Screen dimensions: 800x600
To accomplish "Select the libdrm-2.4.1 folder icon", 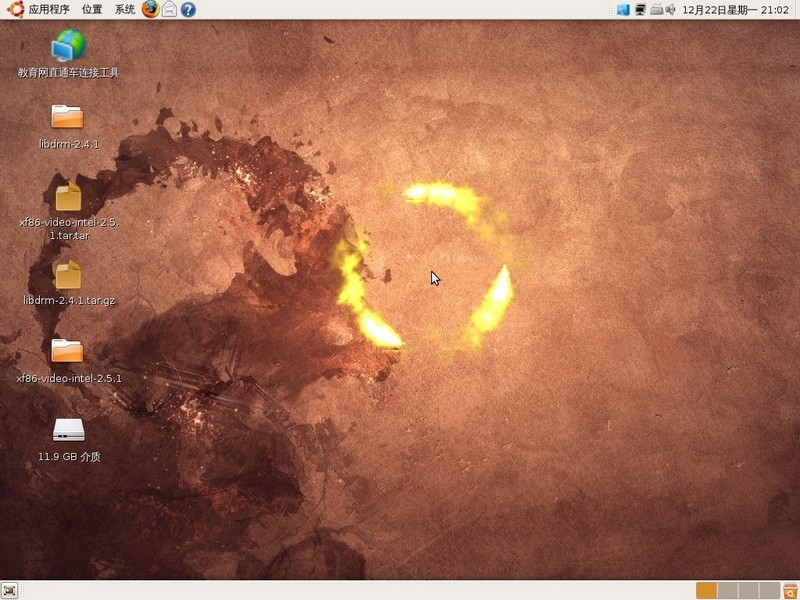I will 67,116.
